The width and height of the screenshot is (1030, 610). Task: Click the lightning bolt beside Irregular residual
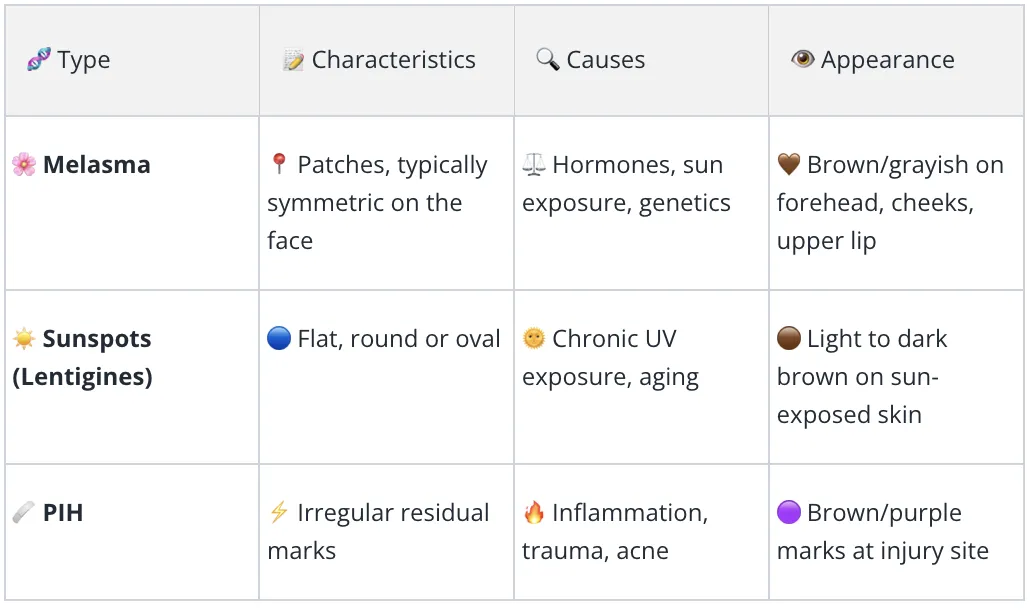279,512
